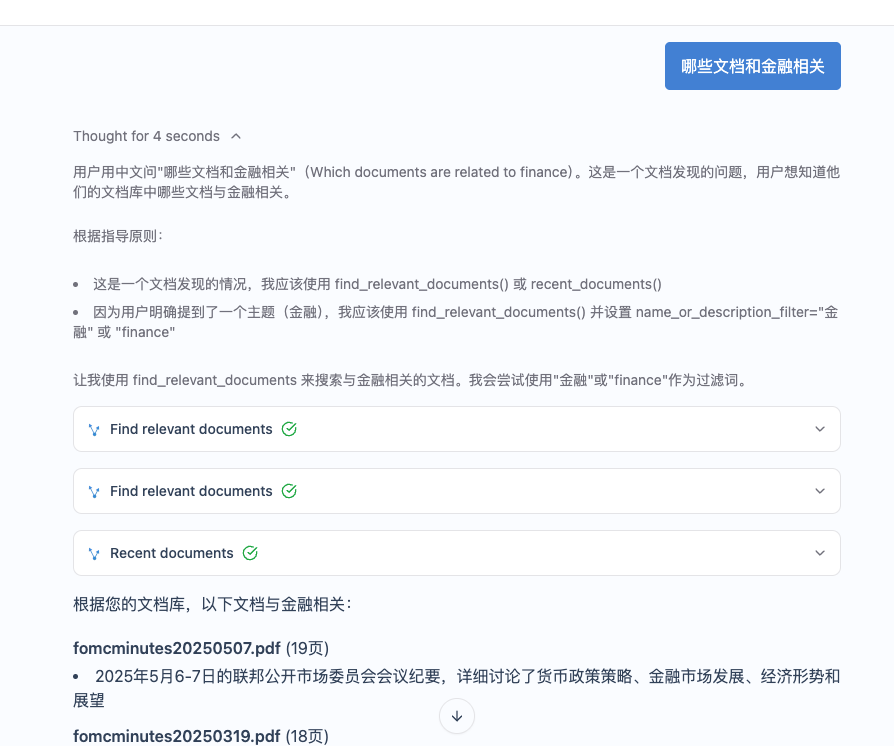Click the branch icon on Recent documents card
The image size is (894, 746).
tap(93, 553)
